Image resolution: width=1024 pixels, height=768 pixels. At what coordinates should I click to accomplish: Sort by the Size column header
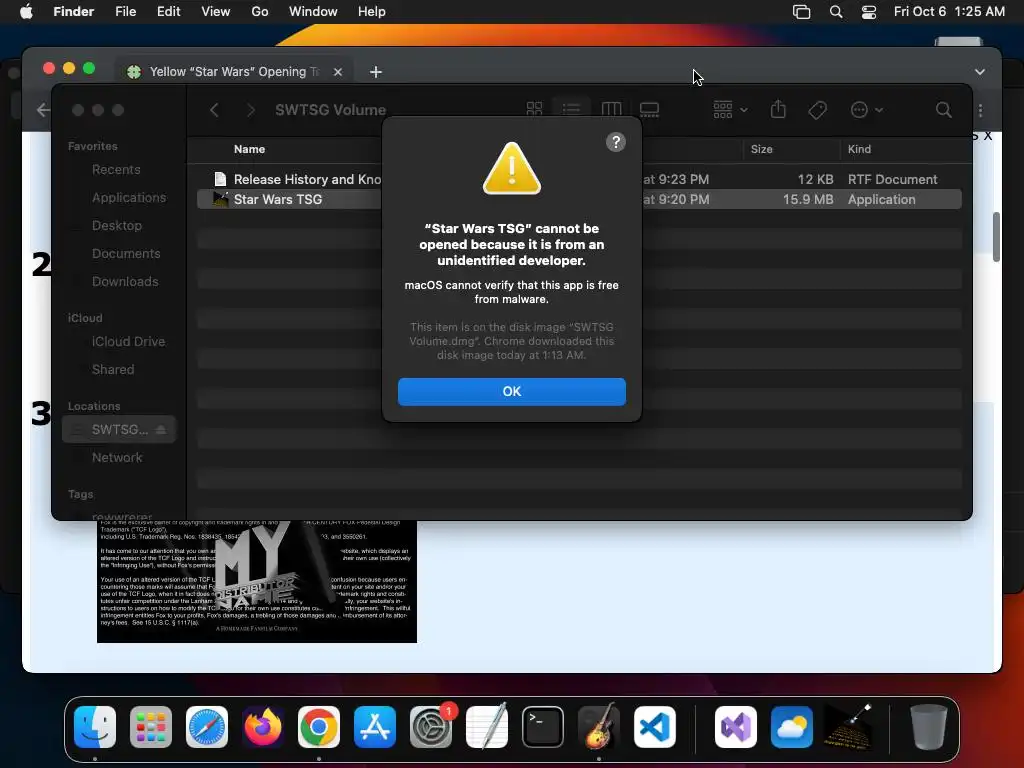coord(761,149)
